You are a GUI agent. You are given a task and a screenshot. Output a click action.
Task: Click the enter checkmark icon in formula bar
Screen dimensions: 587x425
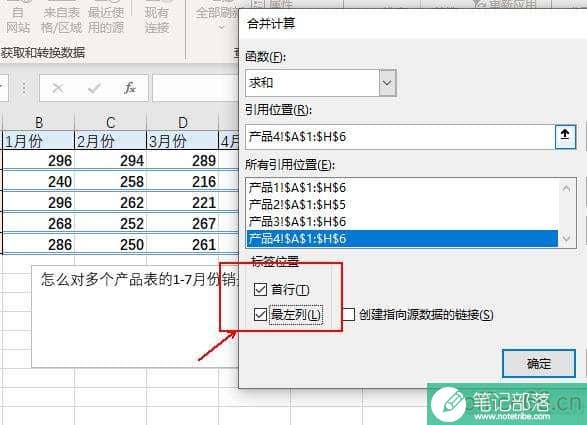[x=94, y=88]
